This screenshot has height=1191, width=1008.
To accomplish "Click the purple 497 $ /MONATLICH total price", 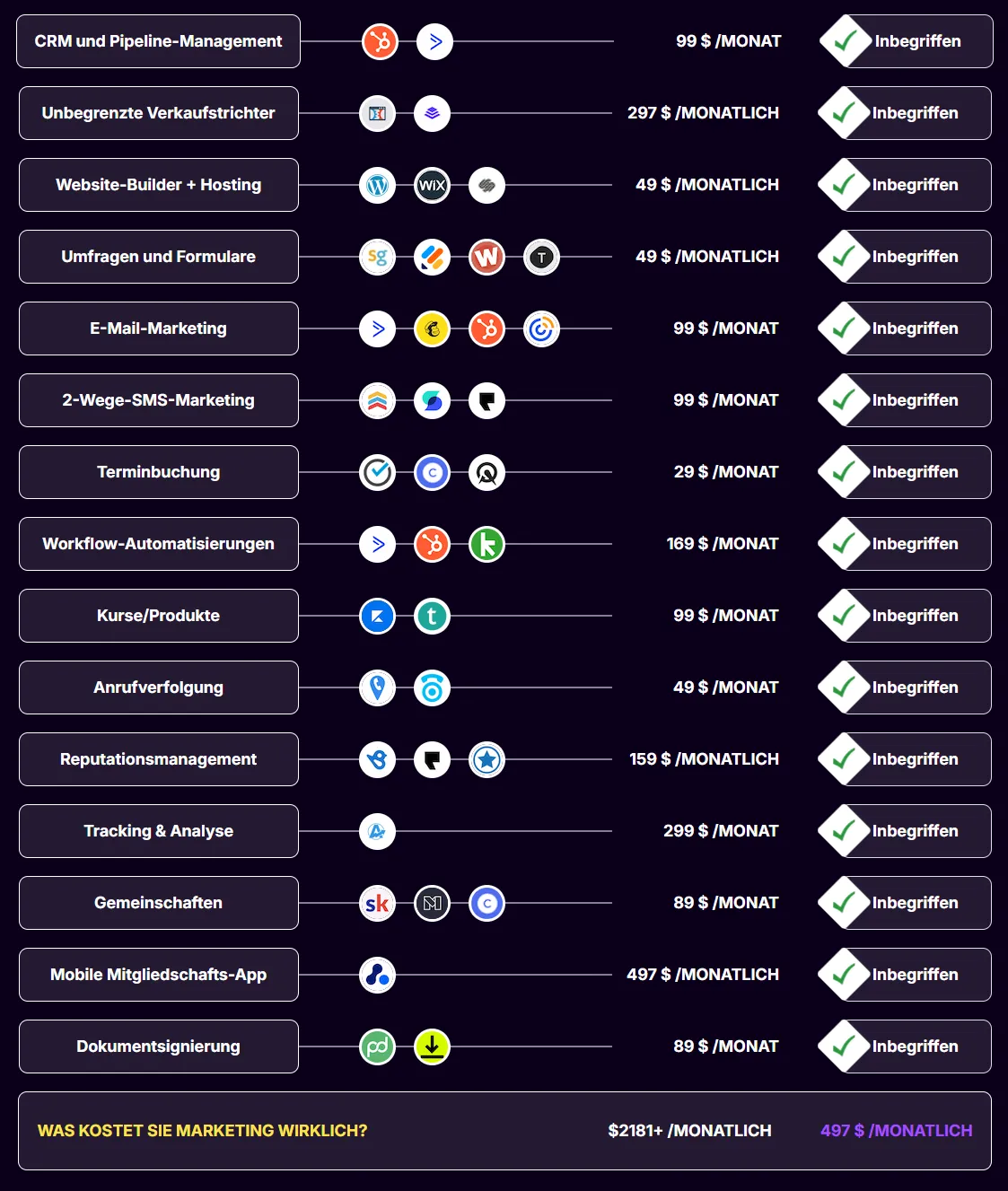I will [x=896, y=1131].
